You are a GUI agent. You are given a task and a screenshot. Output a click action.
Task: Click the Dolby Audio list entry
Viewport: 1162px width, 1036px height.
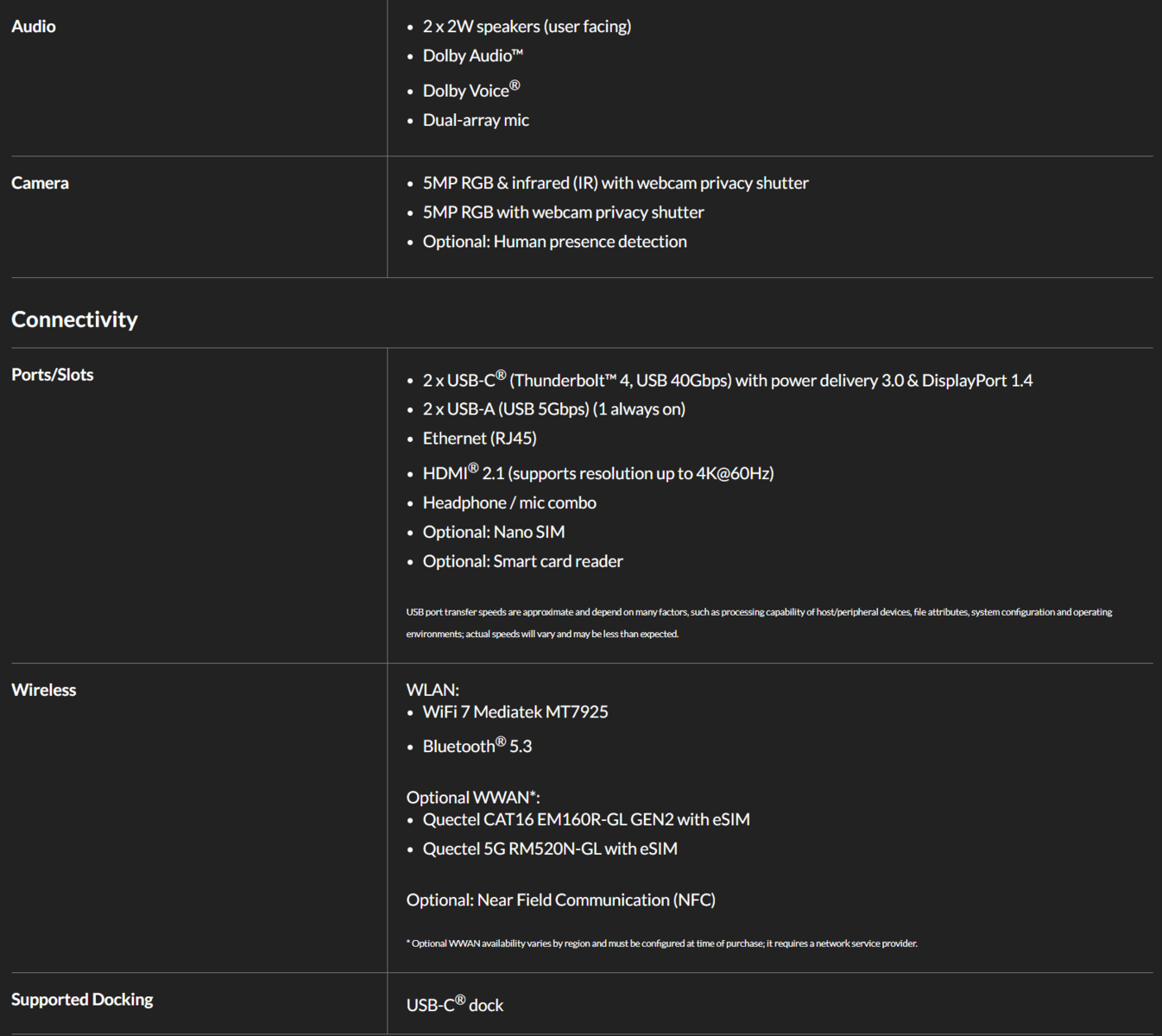pos(472,56)
